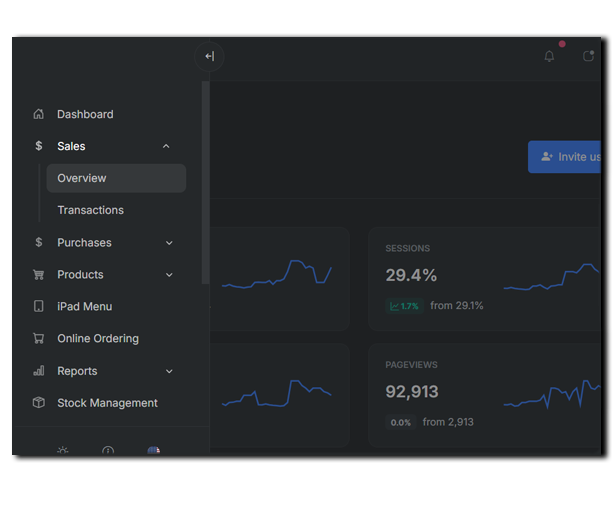The image size is (614, 514).
Task: Click the info circle icon in sidebar footer
Action: (x=108, y=452)
